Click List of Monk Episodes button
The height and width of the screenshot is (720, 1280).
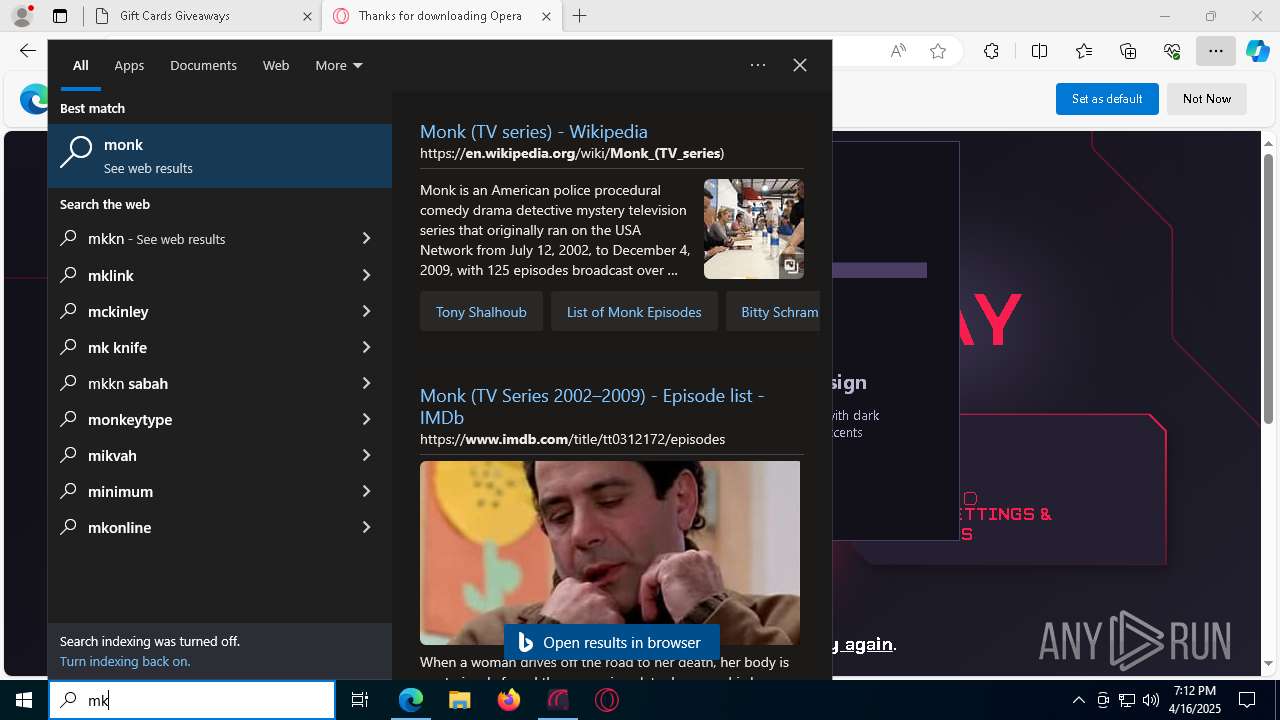[x=634, y=312]
